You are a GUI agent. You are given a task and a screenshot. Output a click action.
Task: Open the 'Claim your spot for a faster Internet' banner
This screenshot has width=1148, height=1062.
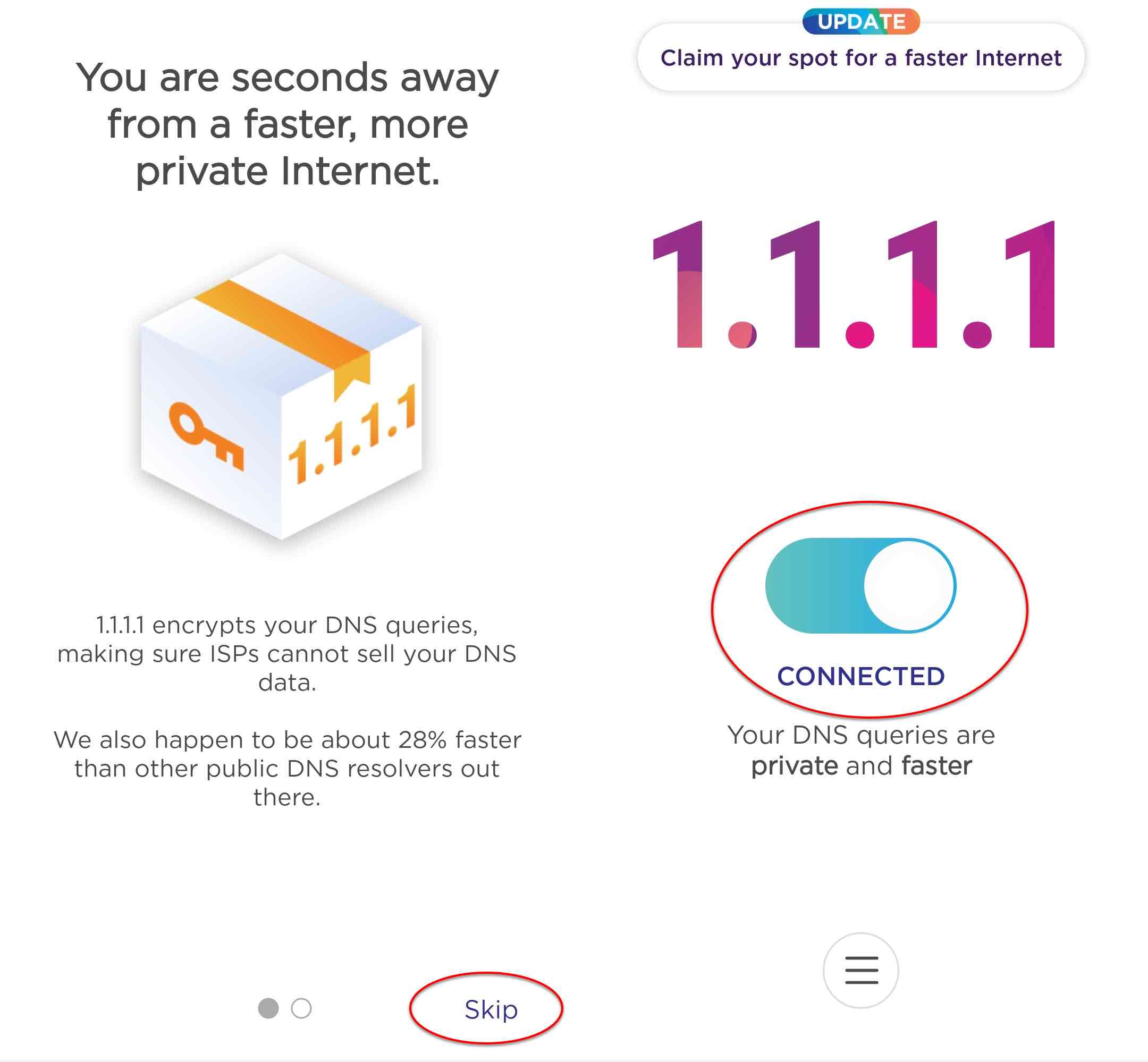(x=860, y=58)
